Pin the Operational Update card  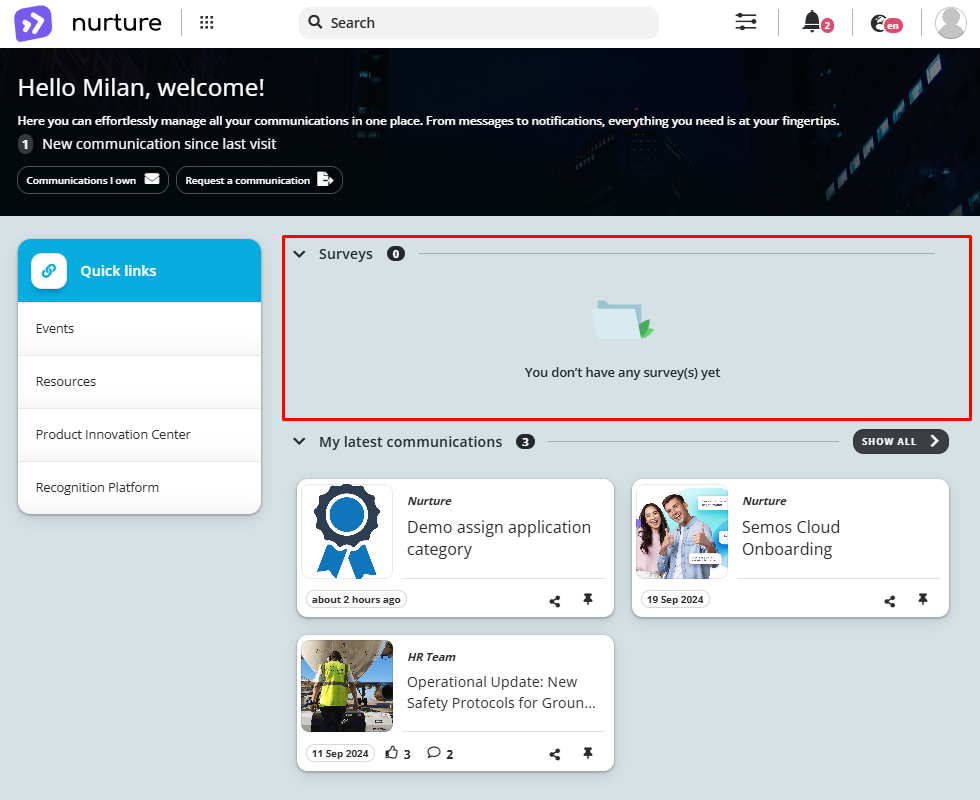(x=588, y=753)
